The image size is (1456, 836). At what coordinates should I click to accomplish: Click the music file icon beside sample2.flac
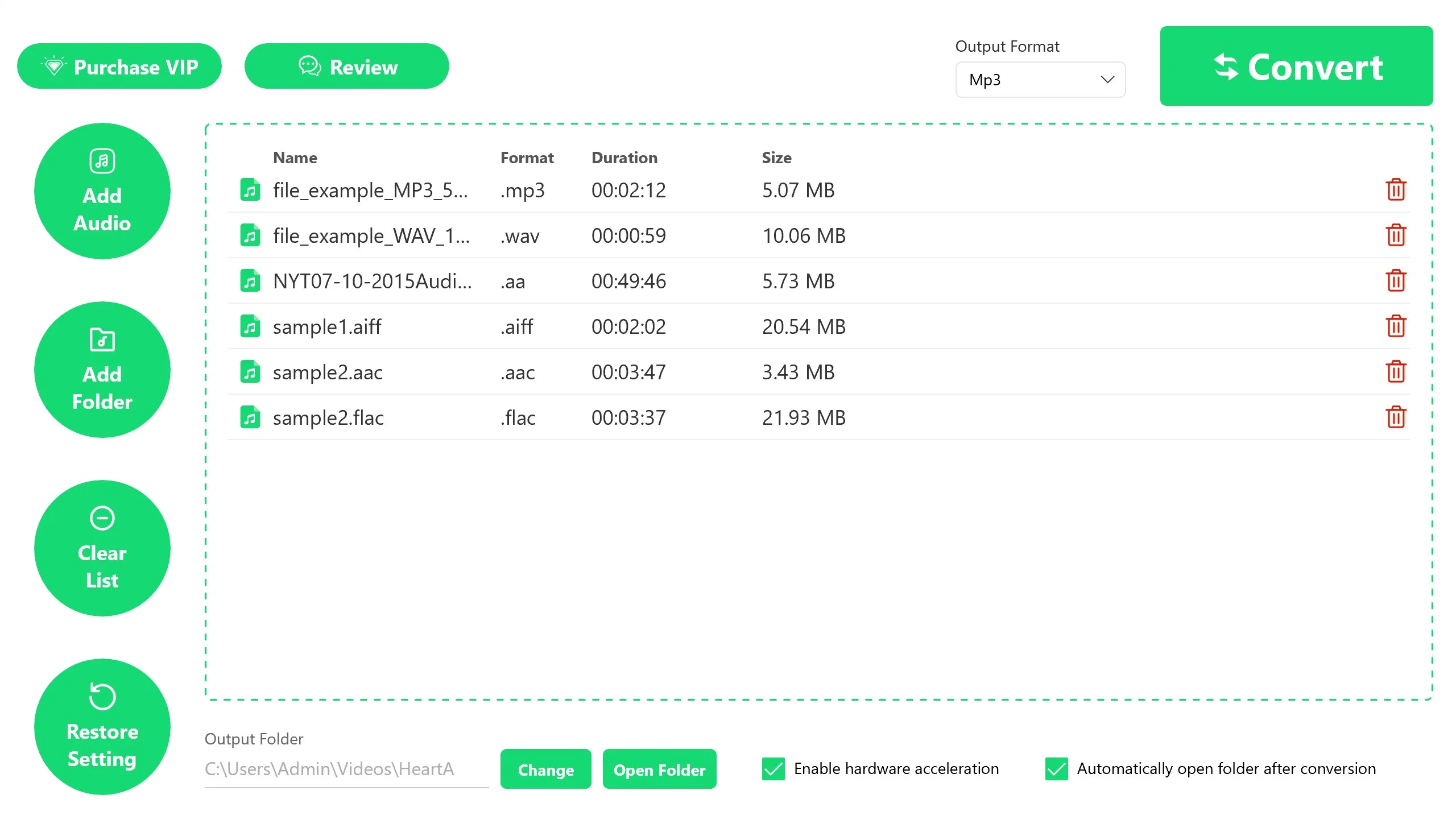pyautogui.click(x=250, y=417)
